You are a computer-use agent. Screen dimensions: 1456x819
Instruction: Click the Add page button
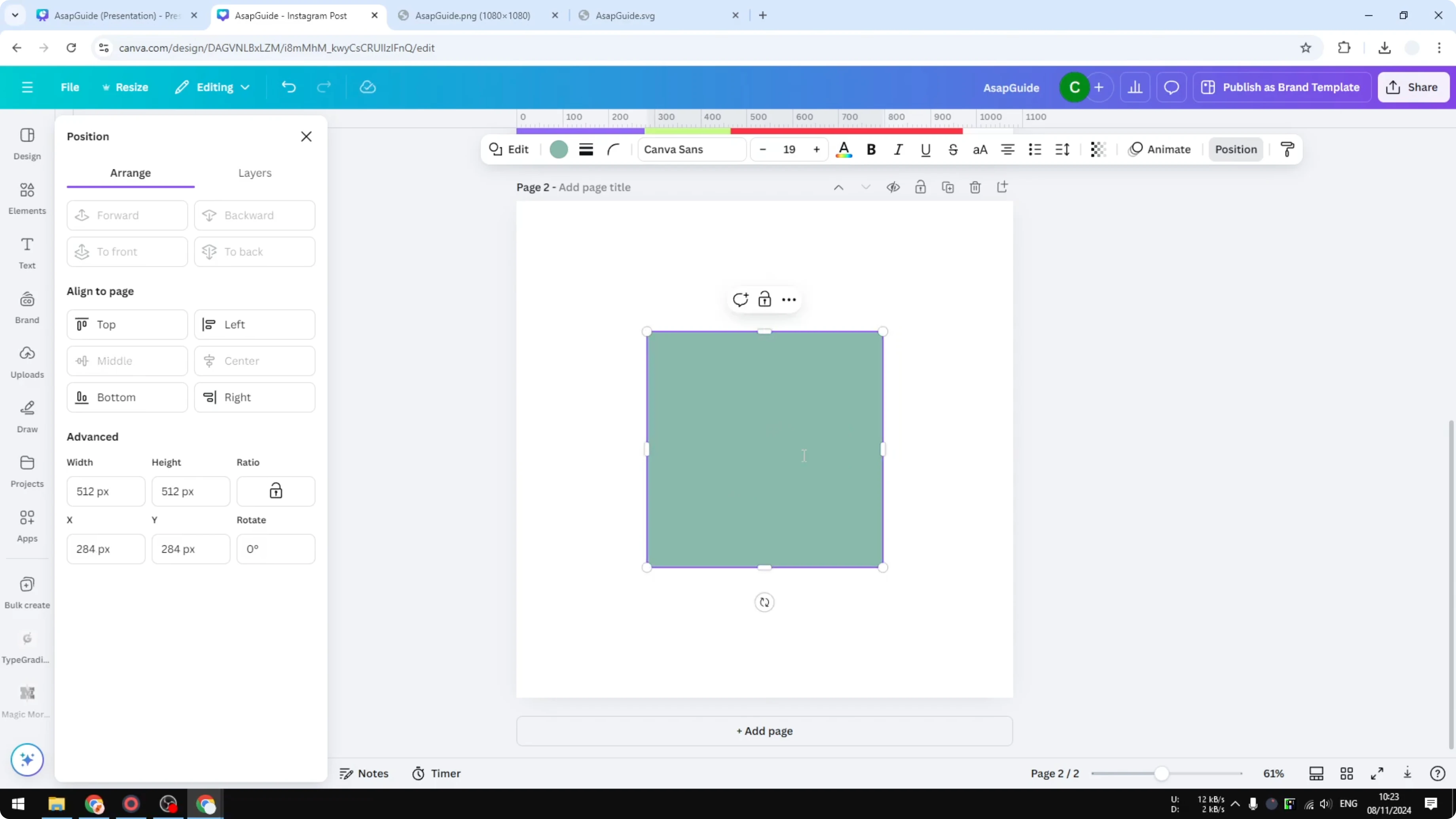[x=764, y=731]
